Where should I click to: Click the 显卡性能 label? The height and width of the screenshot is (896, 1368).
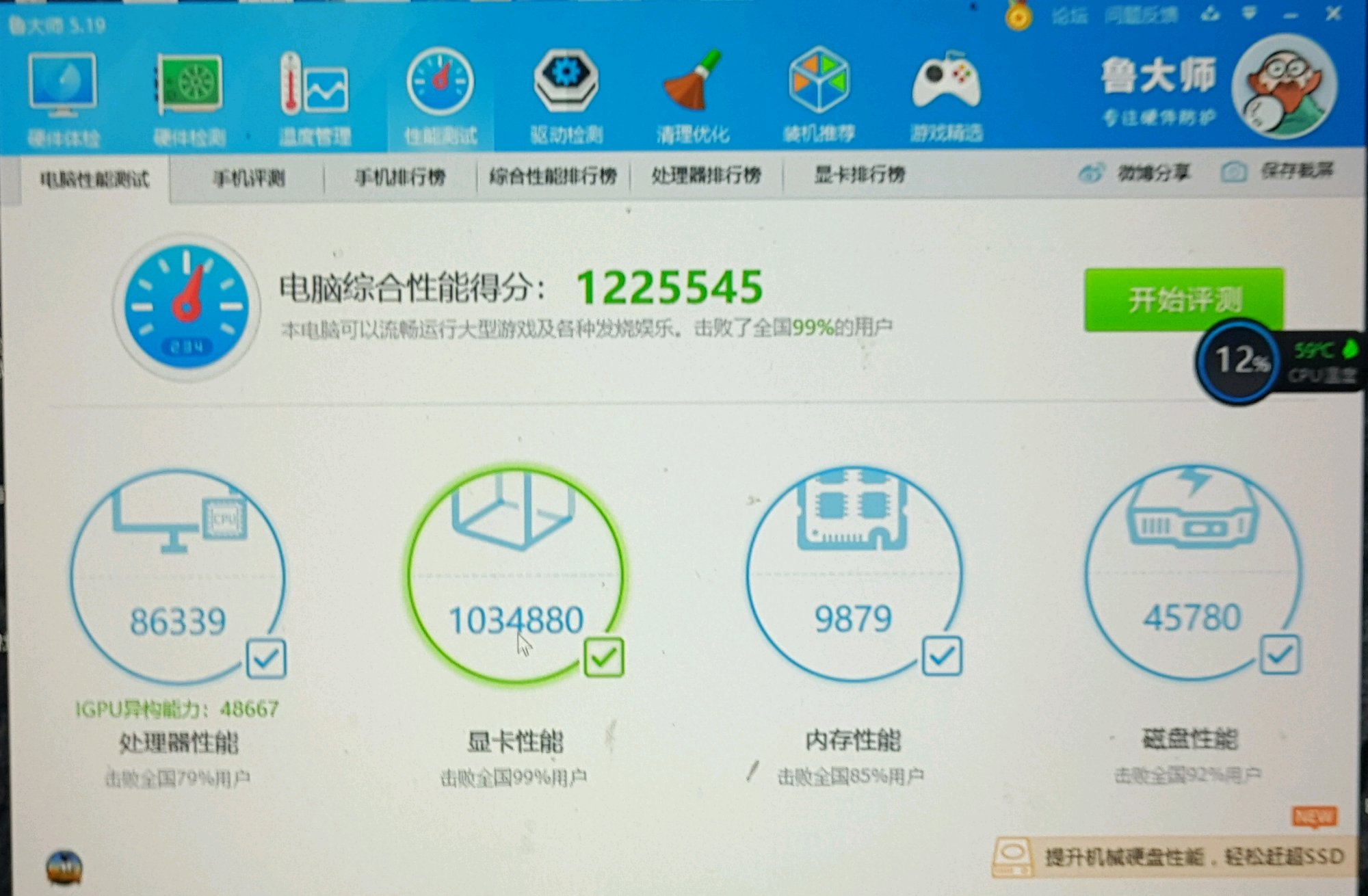pyautogui.click(x=514, y=741)
